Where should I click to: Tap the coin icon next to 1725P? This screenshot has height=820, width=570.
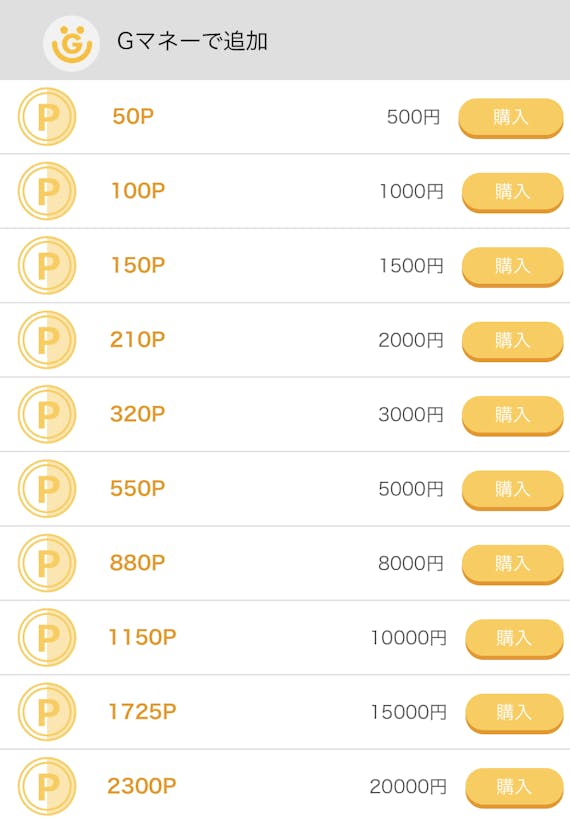click(47, 712)
